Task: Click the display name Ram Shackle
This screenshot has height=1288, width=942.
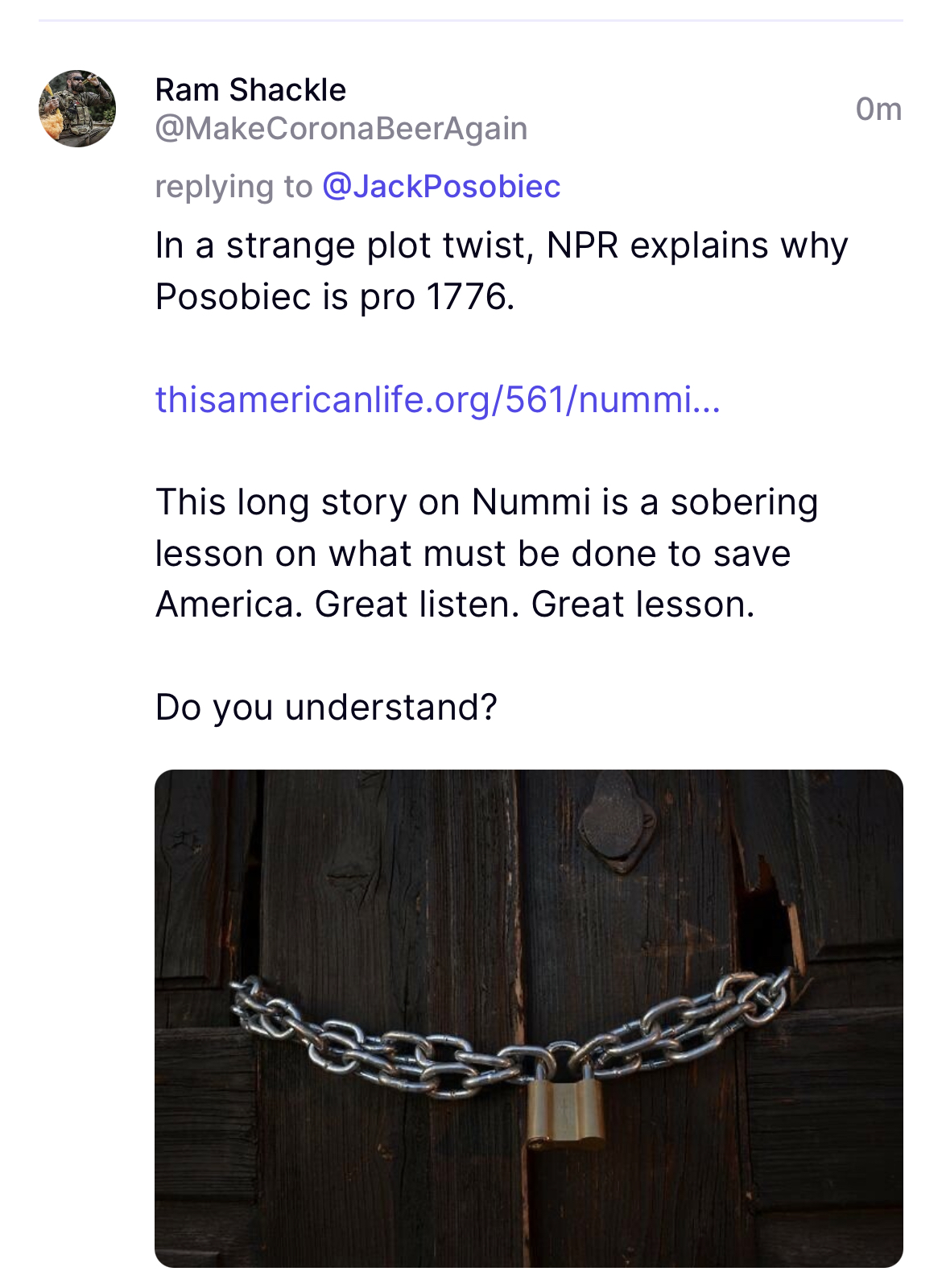Action: tap(250, 89)
